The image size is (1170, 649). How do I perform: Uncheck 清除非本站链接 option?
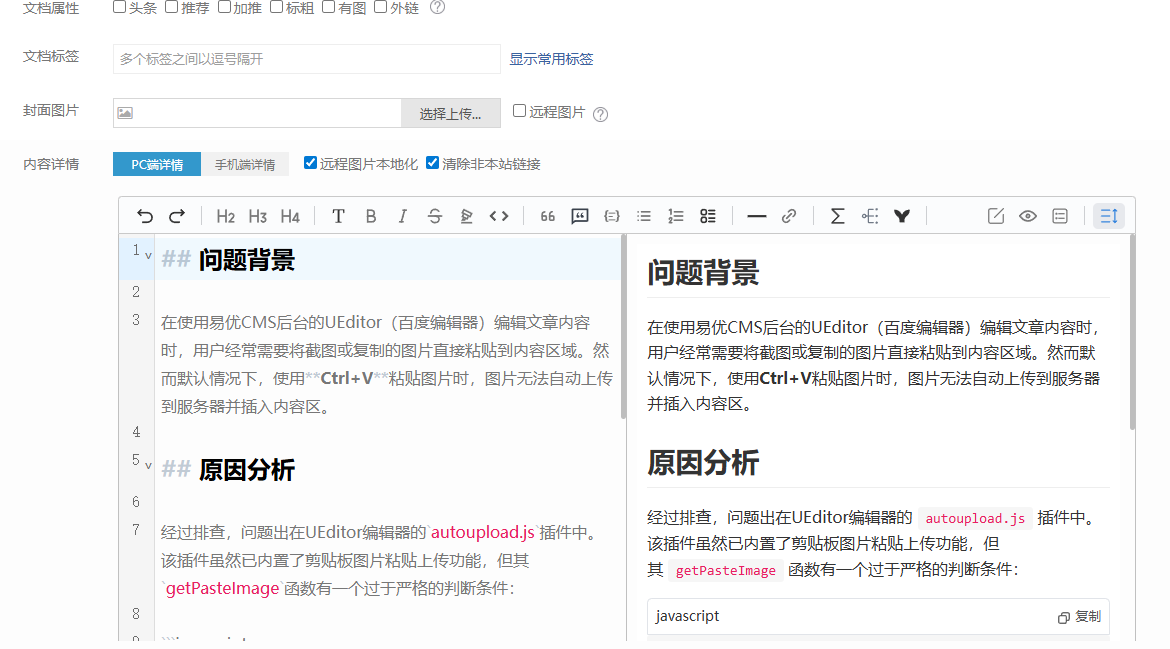432,163
